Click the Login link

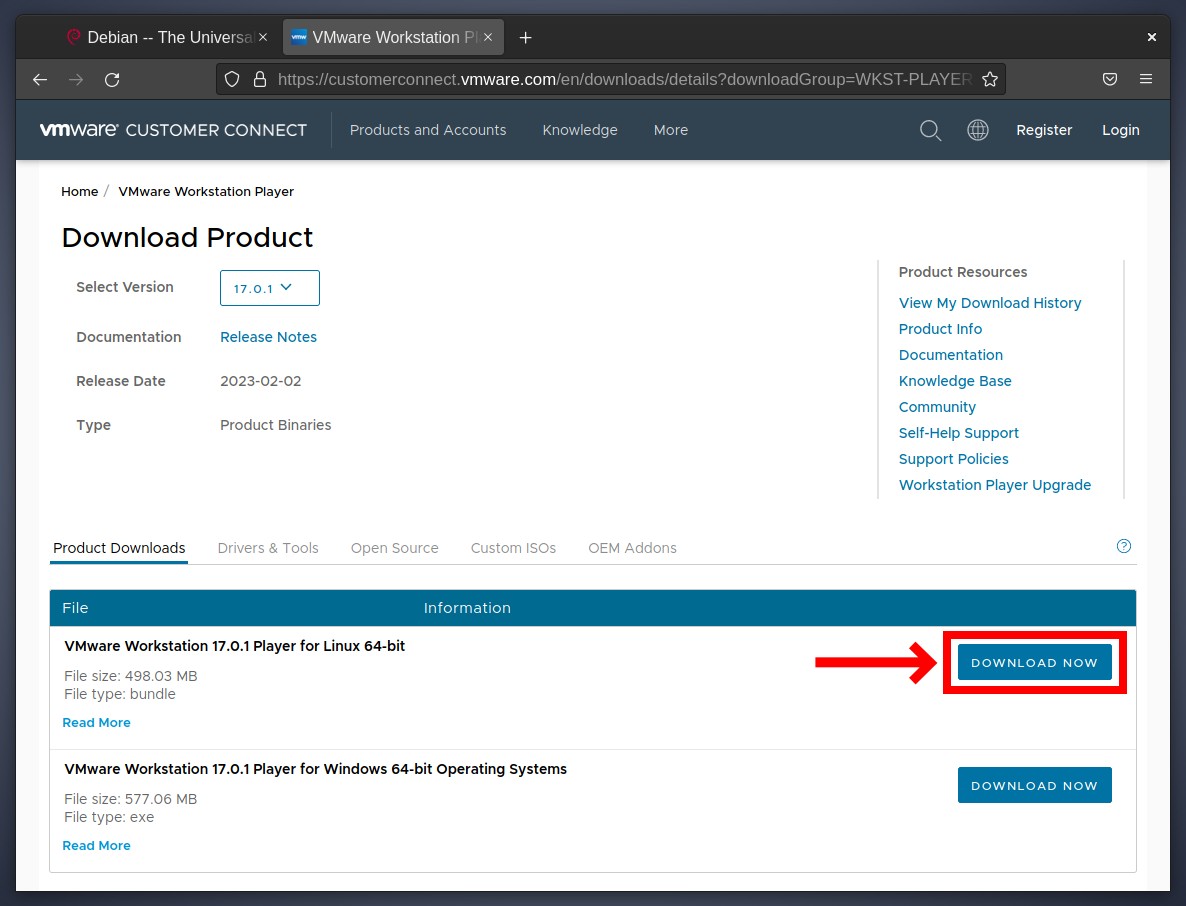point(1121,130)
